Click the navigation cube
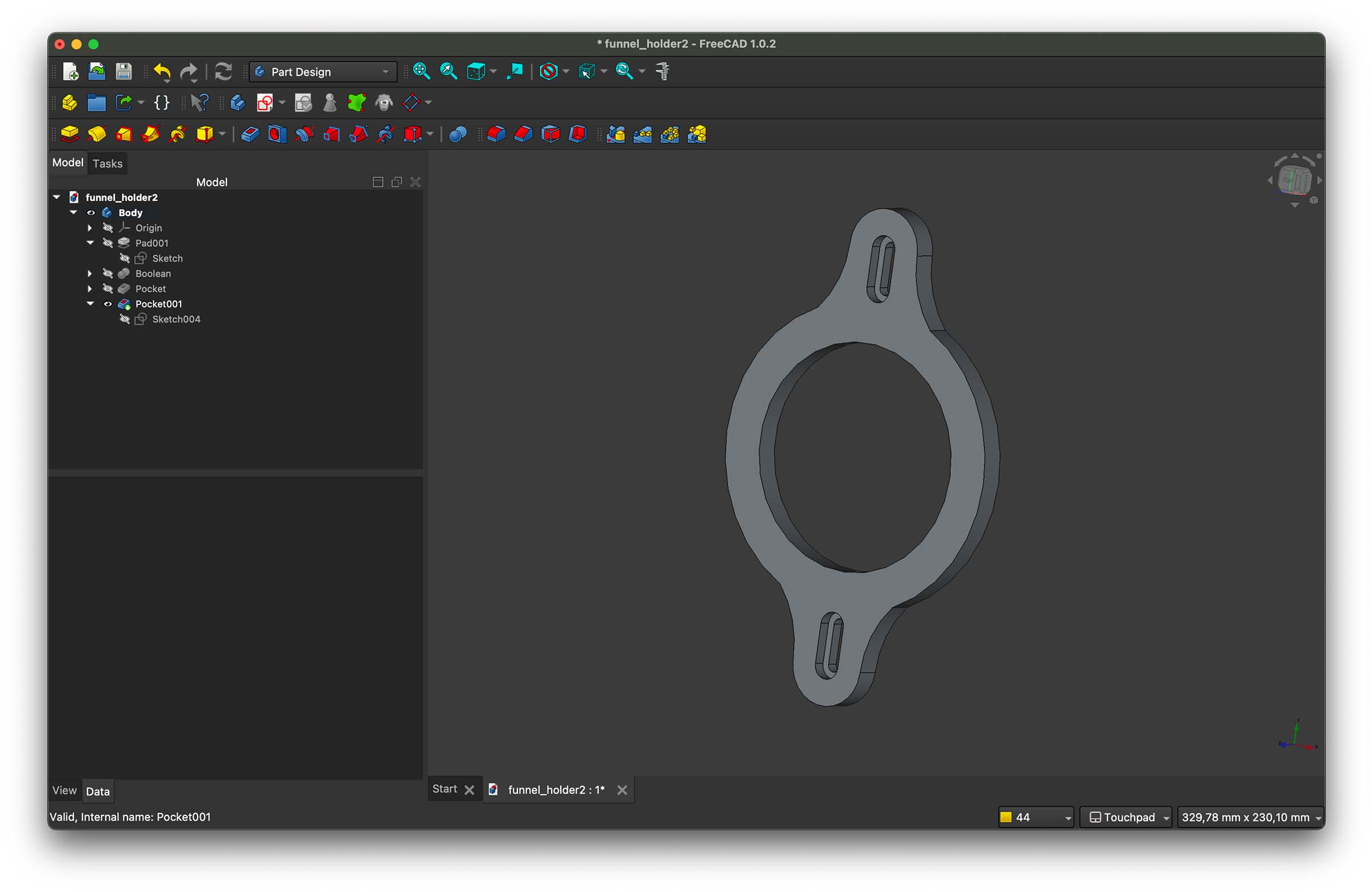Viewport: 1372px width, 892px height. pyautogui.click(x=1294, y=180)
